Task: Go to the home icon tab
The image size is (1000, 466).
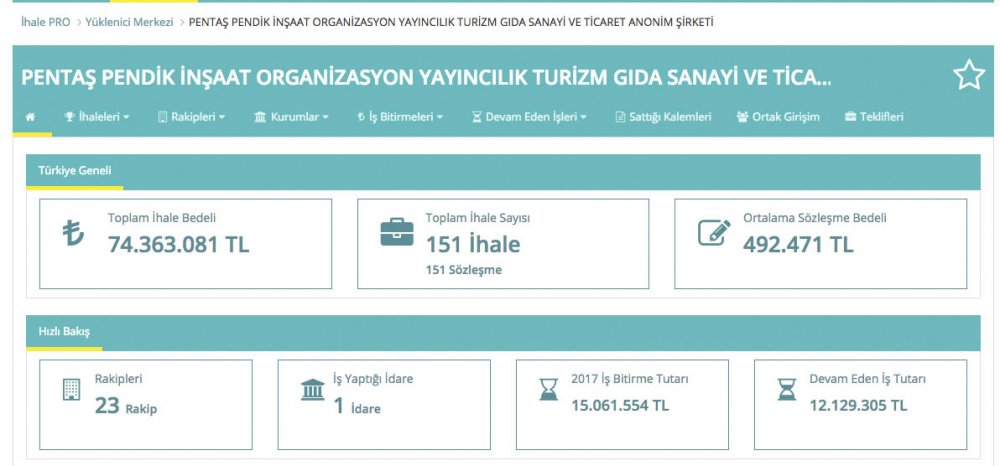Action: tap(30, 117)
